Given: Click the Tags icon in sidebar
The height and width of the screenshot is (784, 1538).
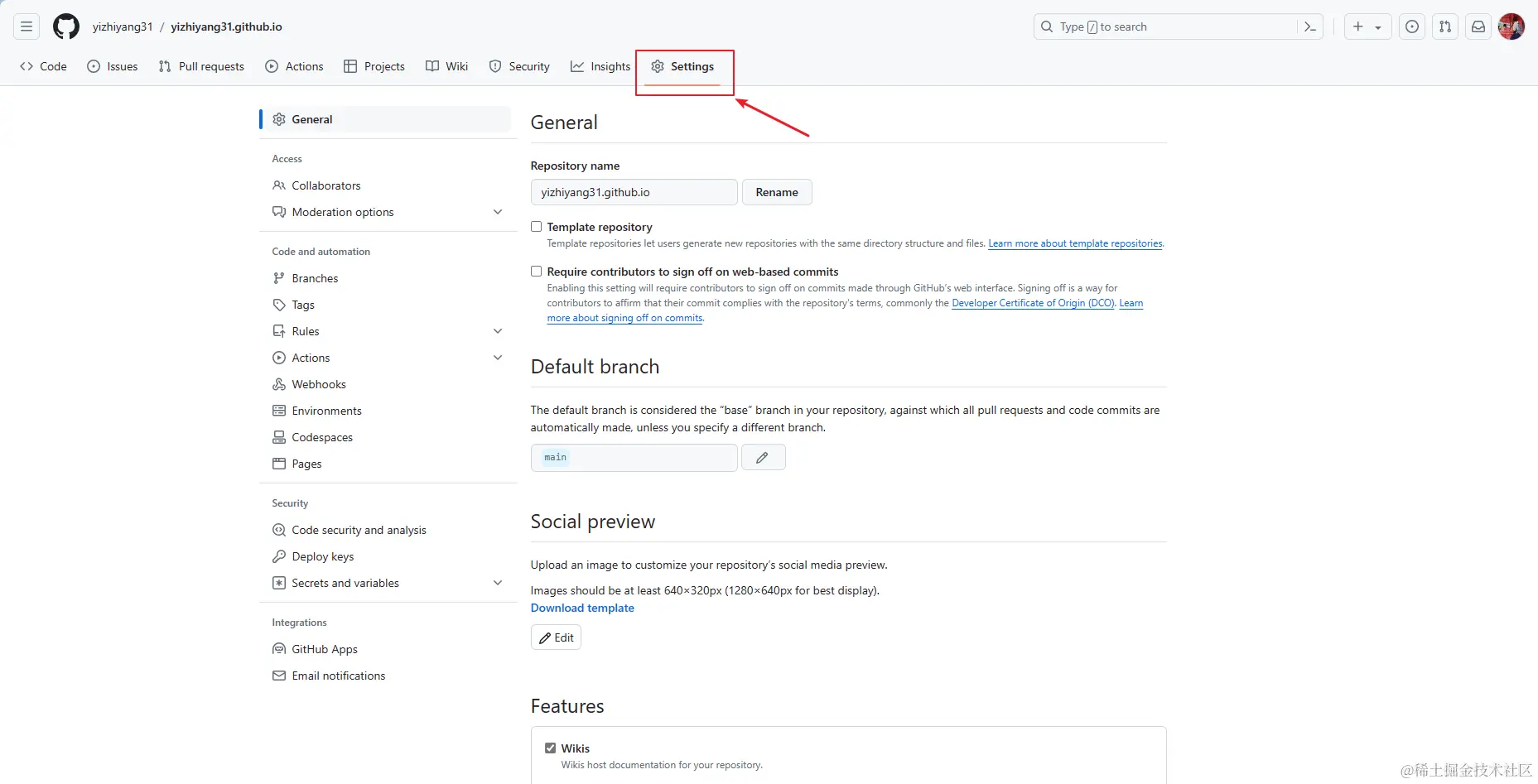Looking at the screenshot, I should point(279,305).
